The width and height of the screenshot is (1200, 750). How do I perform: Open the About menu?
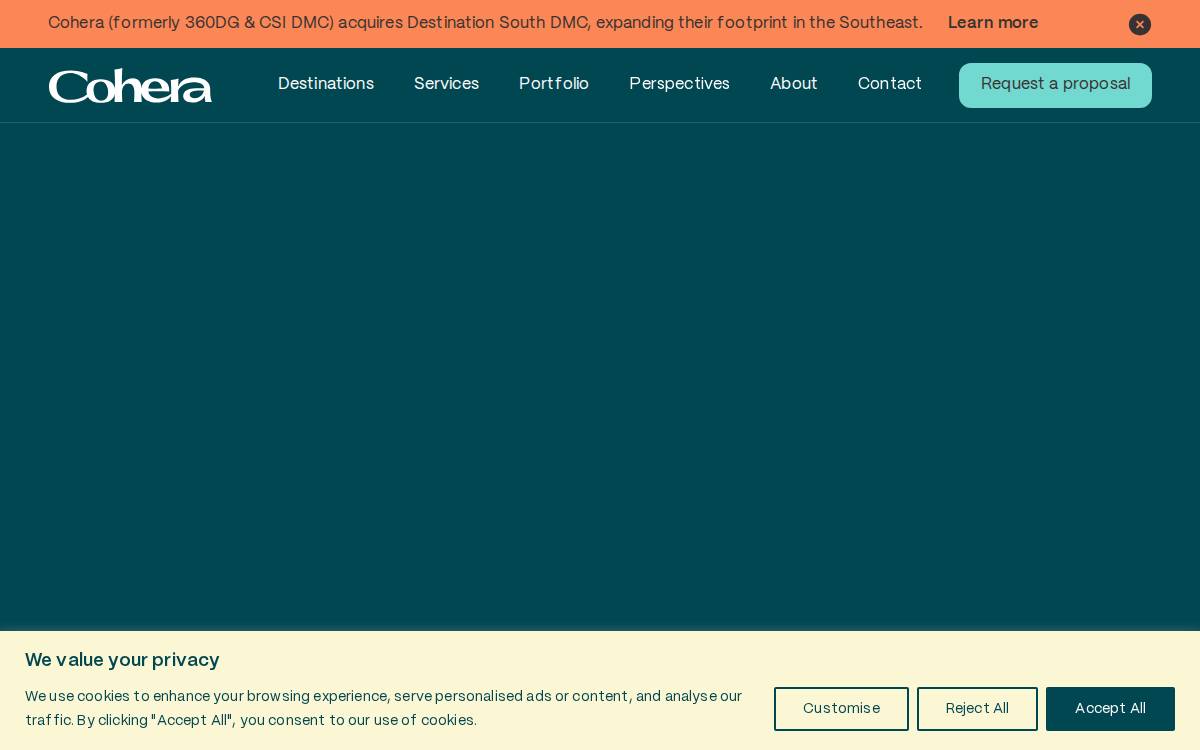(x=794, y=84)
